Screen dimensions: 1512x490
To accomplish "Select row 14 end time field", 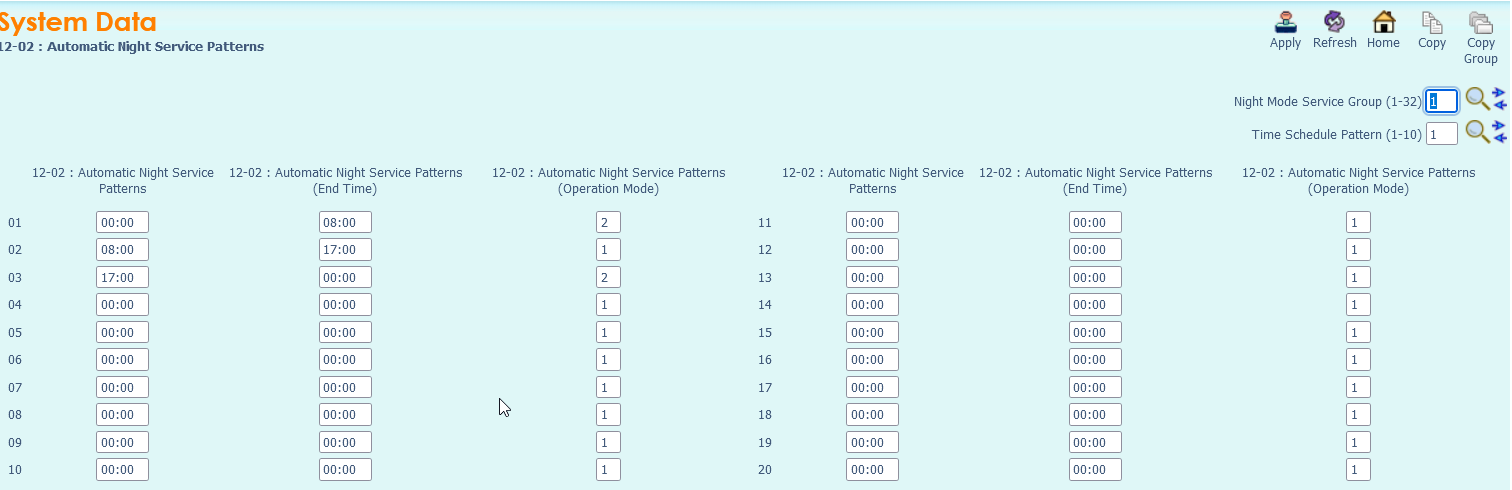I will pos(1095,304).
